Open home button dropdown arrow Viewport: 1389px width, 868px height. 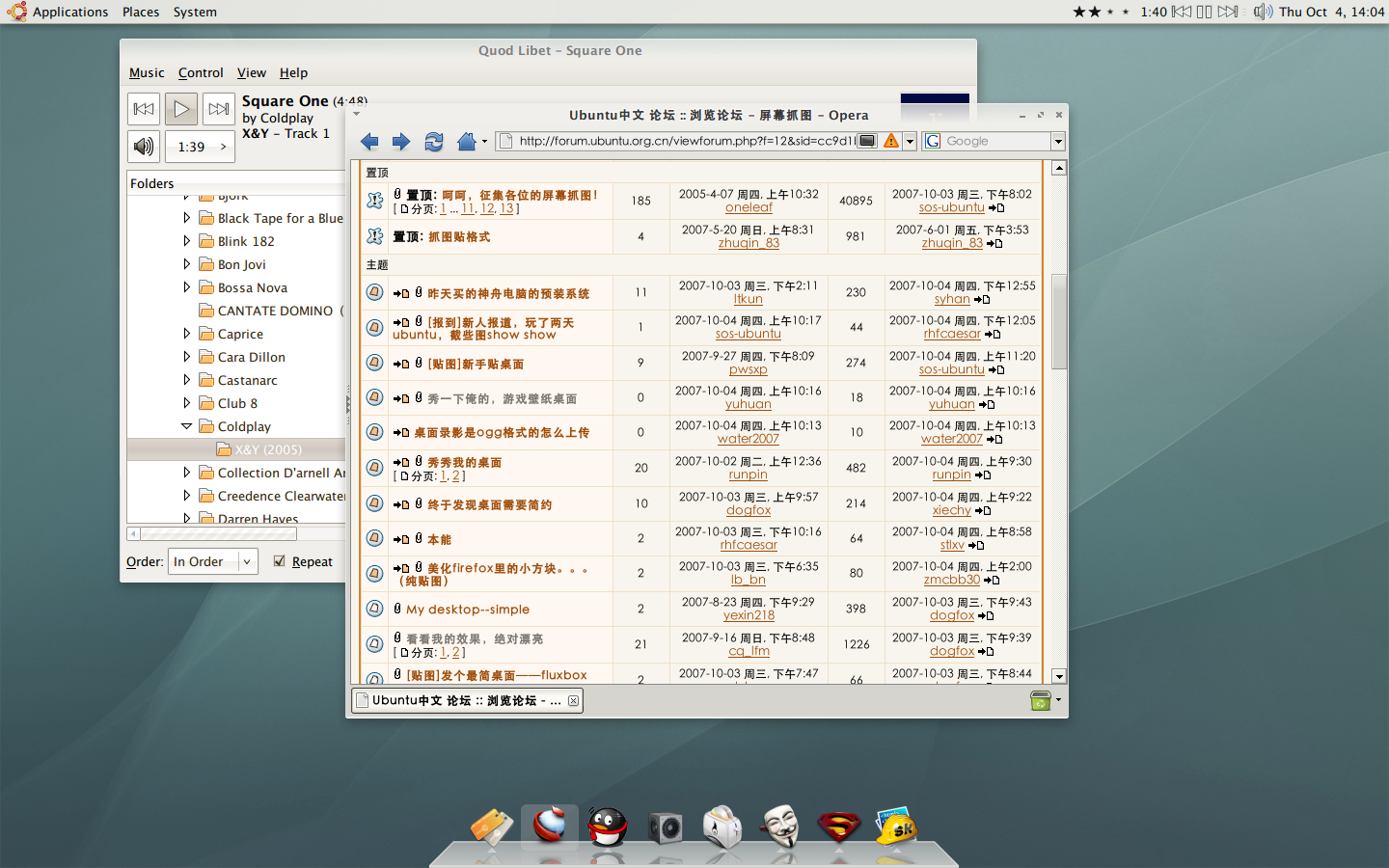pos(484,142)
